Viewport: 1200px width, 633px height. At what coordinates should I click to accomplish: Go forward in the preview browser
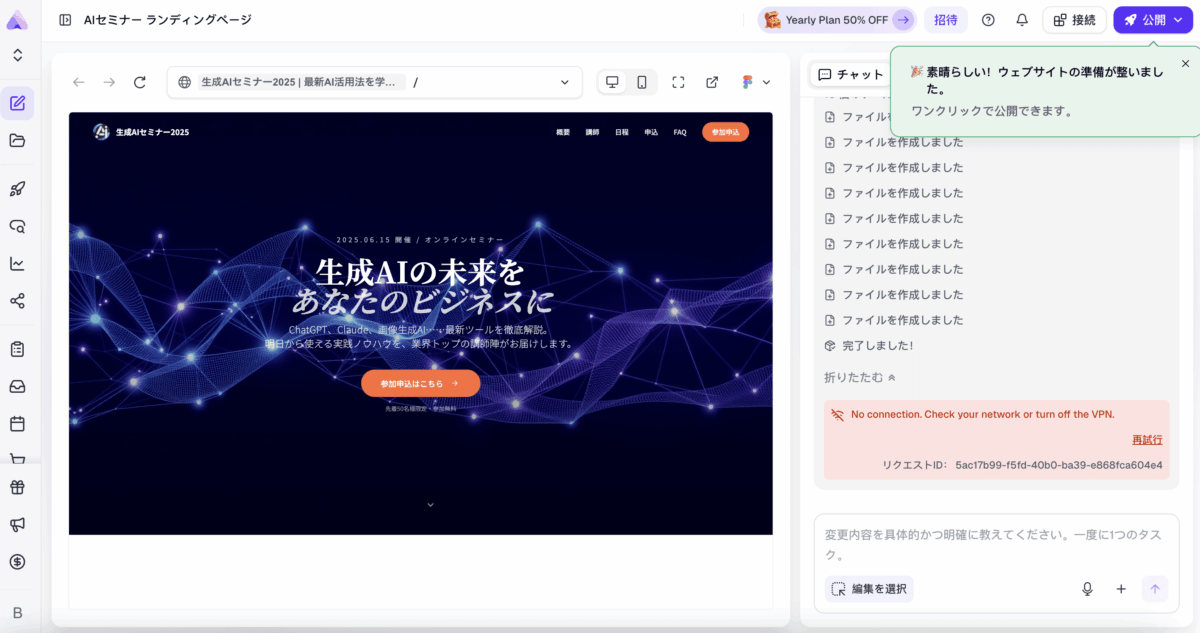point(109,82)
